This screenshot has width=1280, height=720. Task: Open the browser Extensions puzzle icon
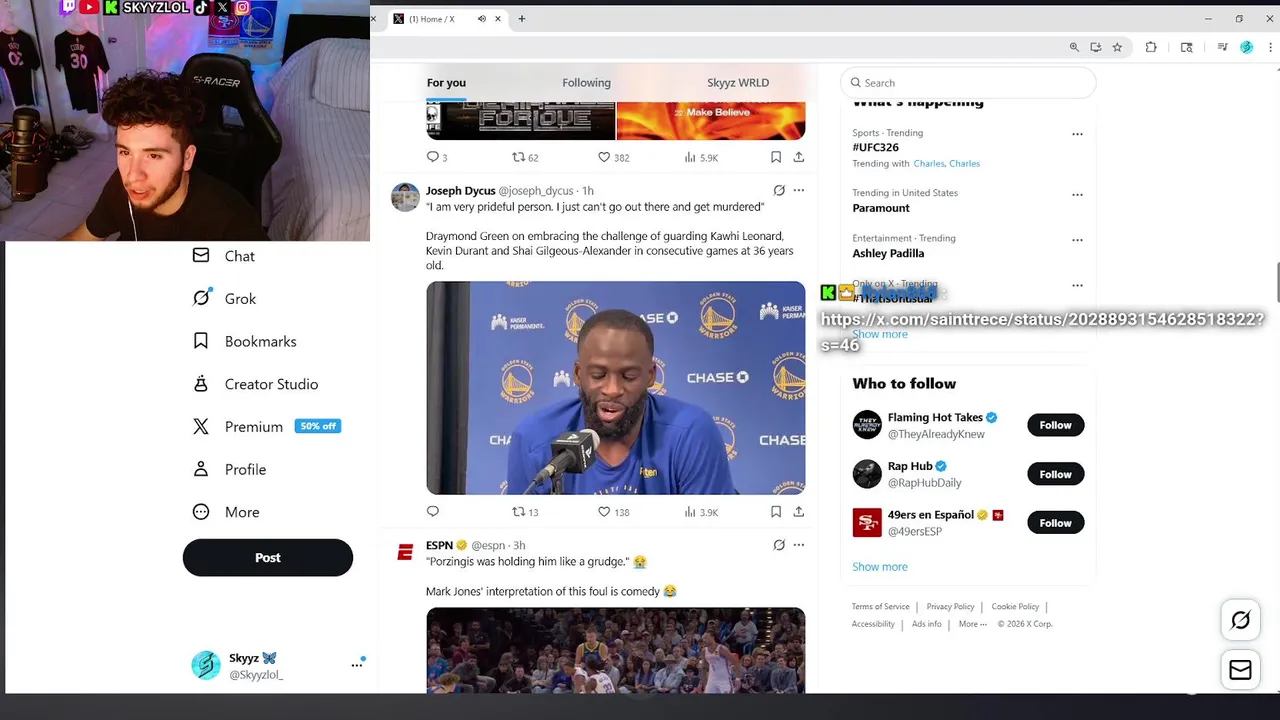(1151, 47)
